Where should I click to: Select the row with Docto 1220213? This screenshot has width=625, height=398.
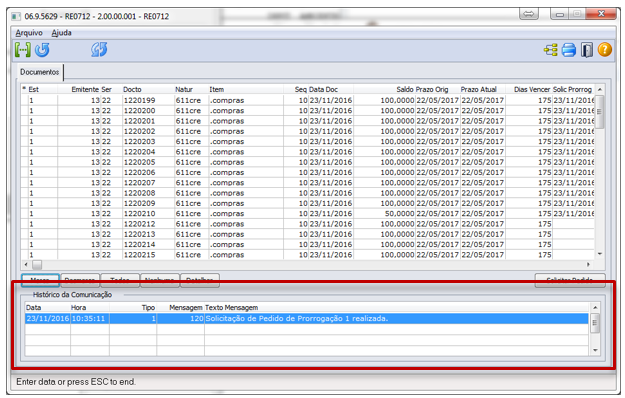point(307,235)
